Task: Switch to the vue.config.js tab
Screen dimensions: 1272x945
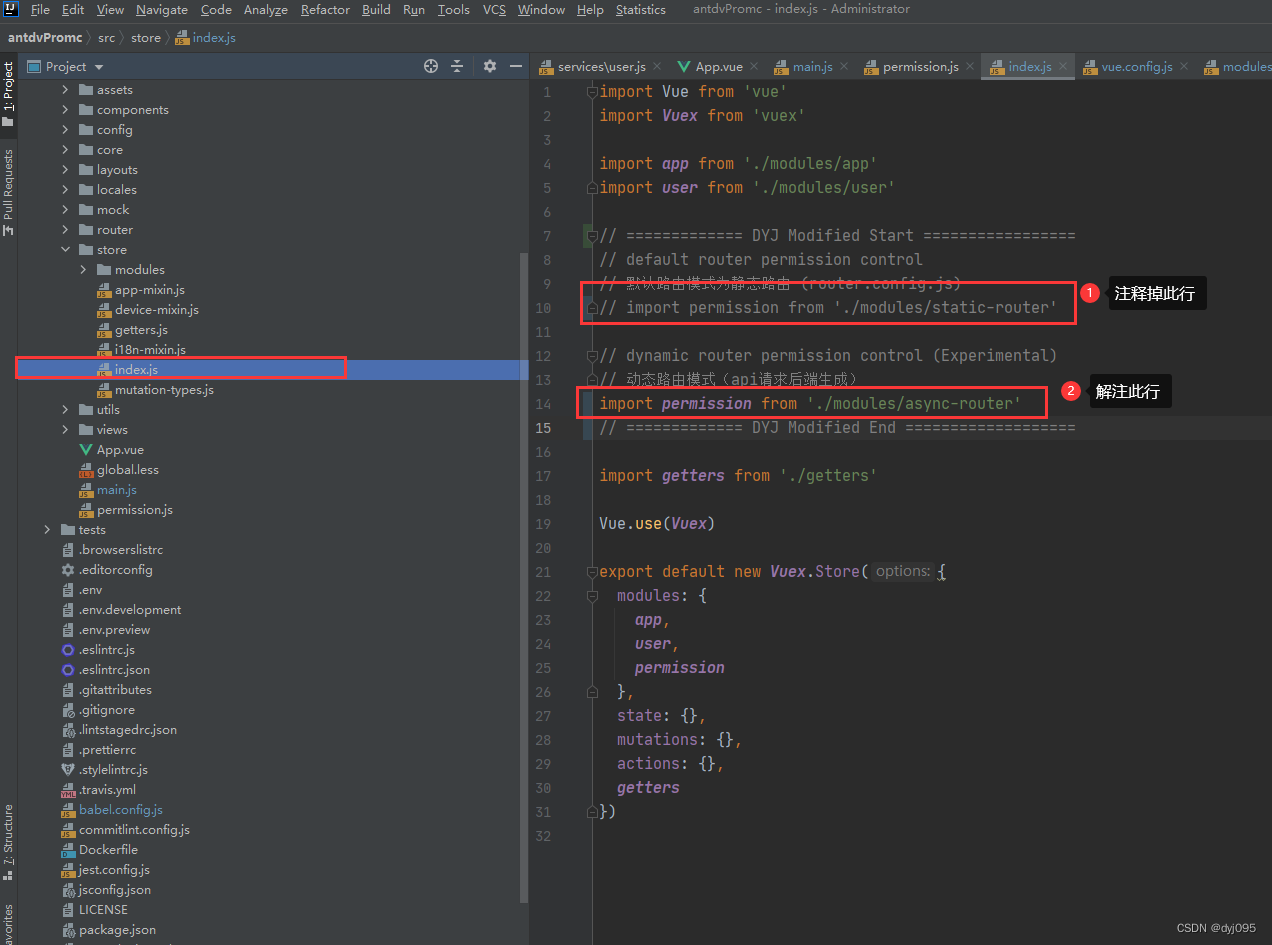Action: (x=1136, y=67)
